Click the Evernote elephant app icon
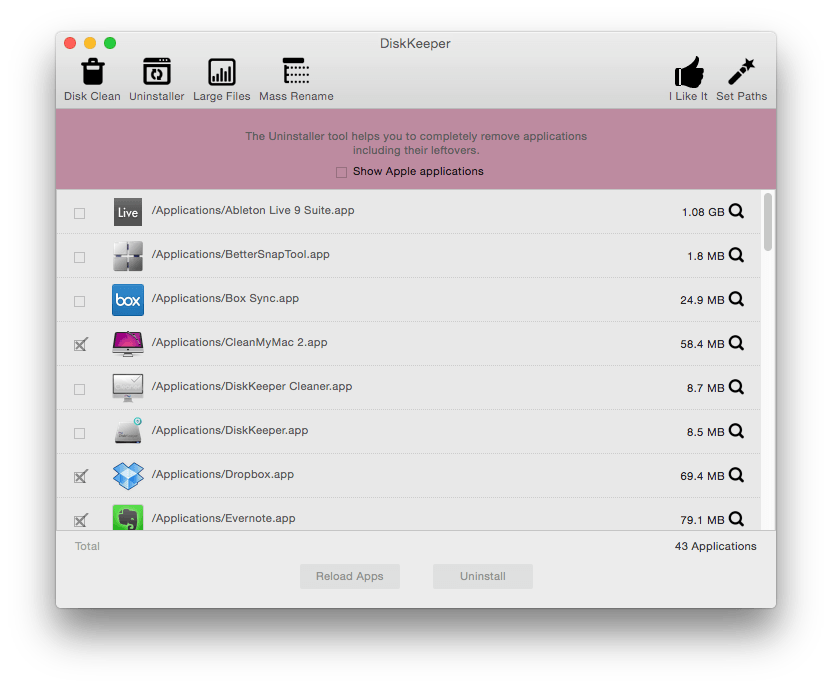 128,518
